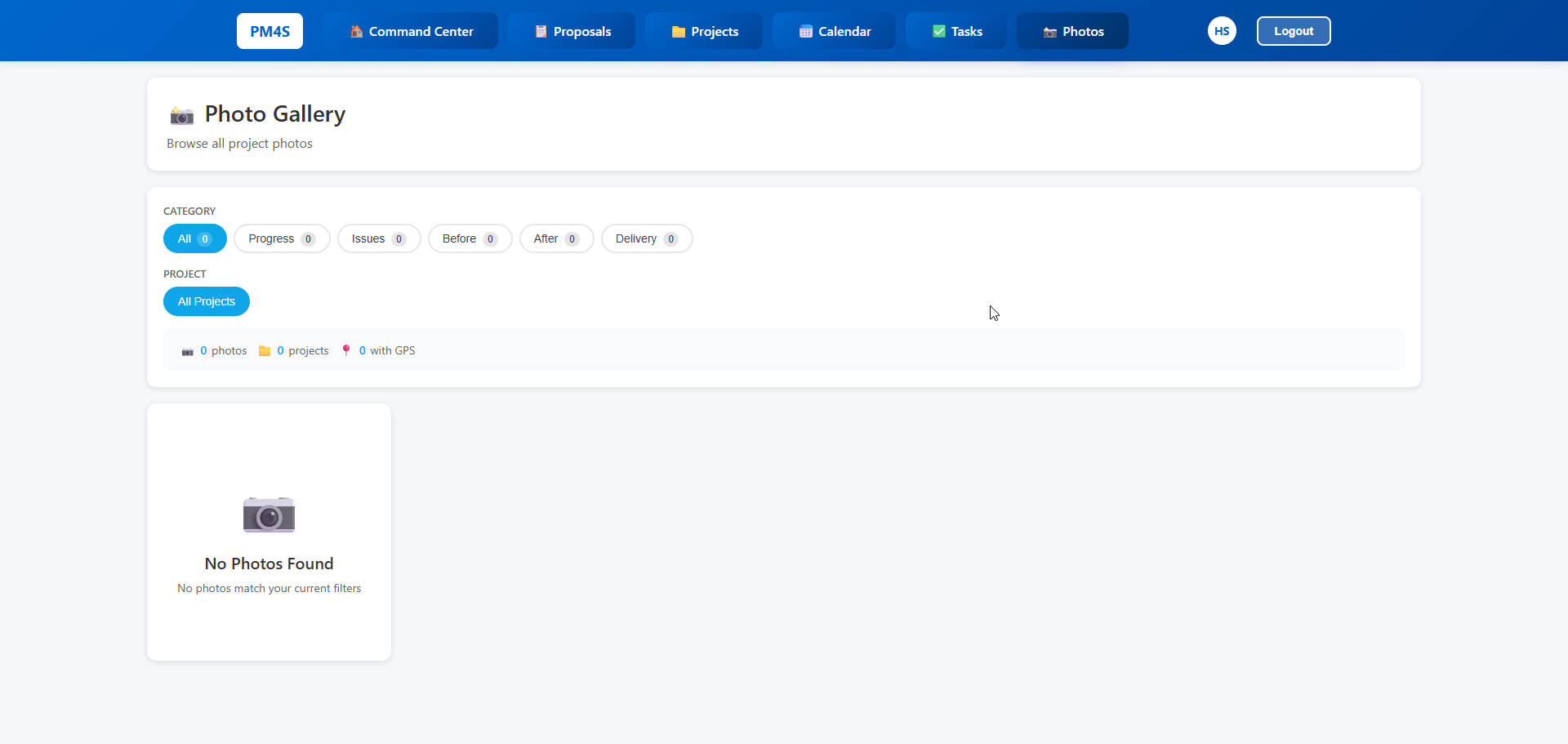The width and height of the screenshot is (1568, 744).
Task: Click the HS user avatar
Action: [1222, 31]
